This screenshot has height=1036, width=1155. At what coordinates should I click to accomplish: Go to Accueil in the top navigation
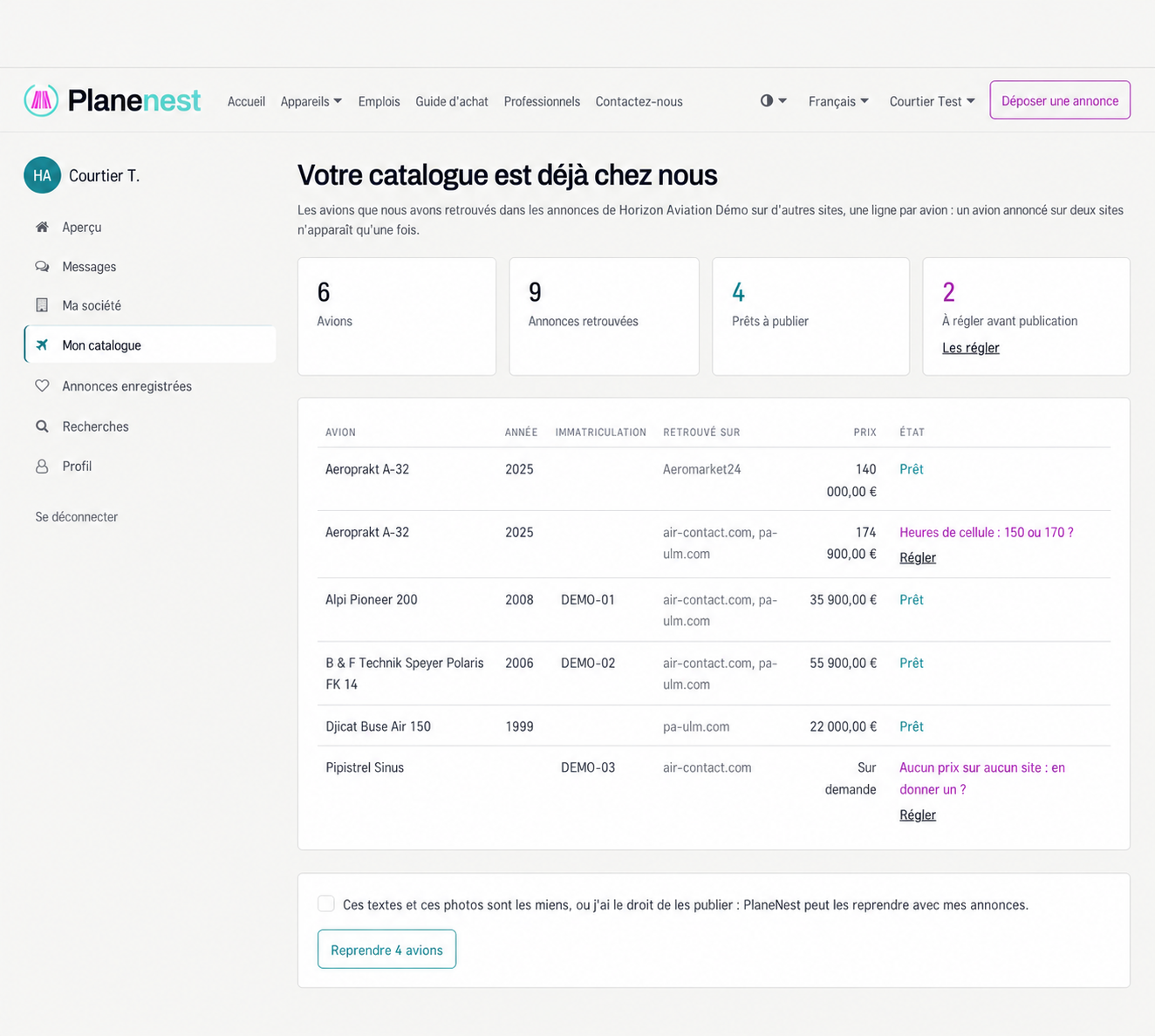point(246,101)
